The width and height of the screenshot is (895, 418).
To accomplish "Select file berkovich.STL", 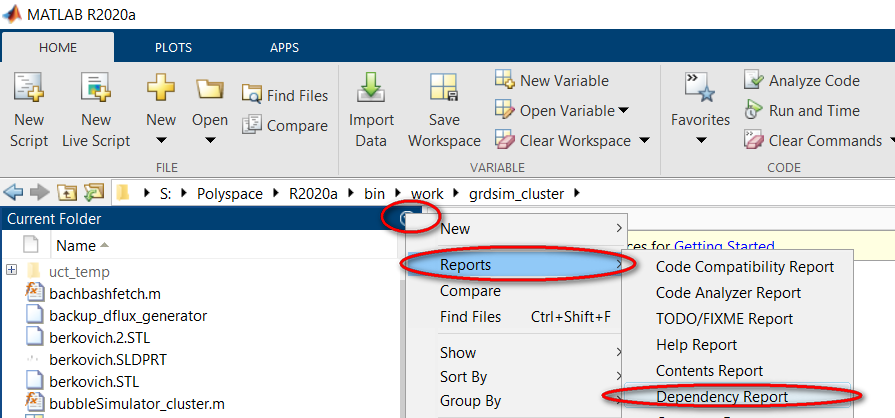I will pos(94,381).
